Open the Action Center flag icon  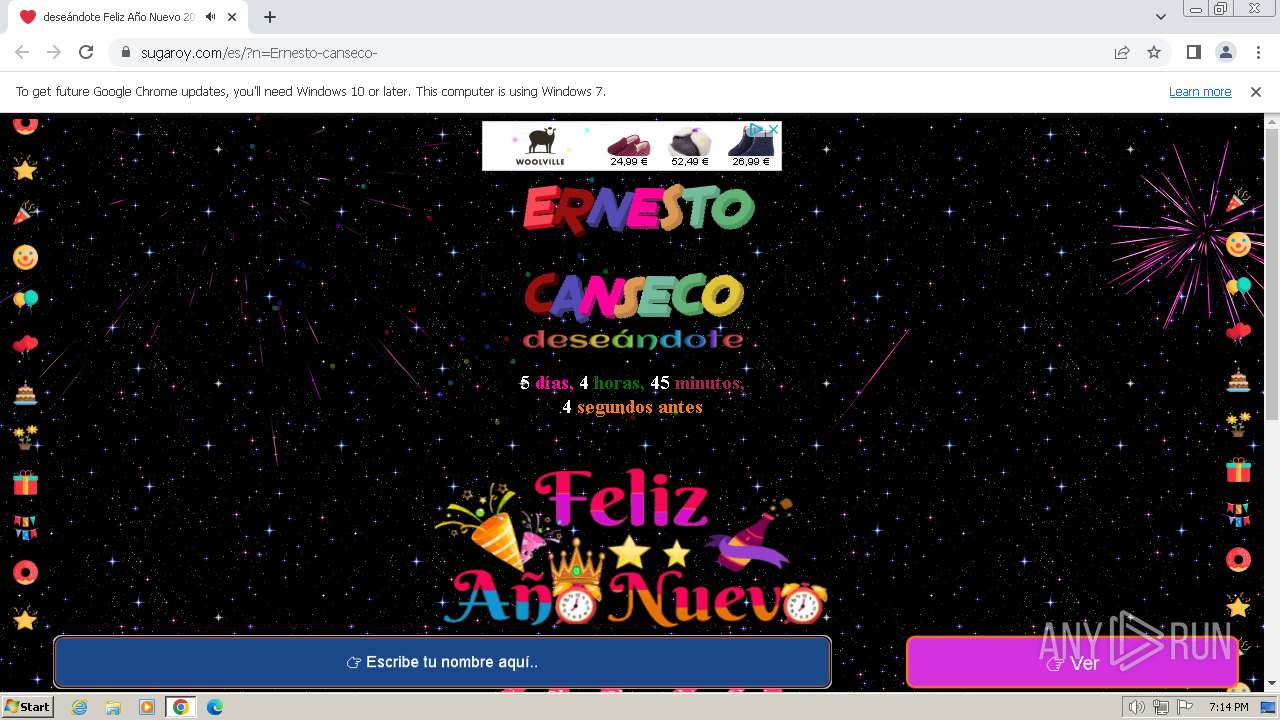(x=1185, y=707)
